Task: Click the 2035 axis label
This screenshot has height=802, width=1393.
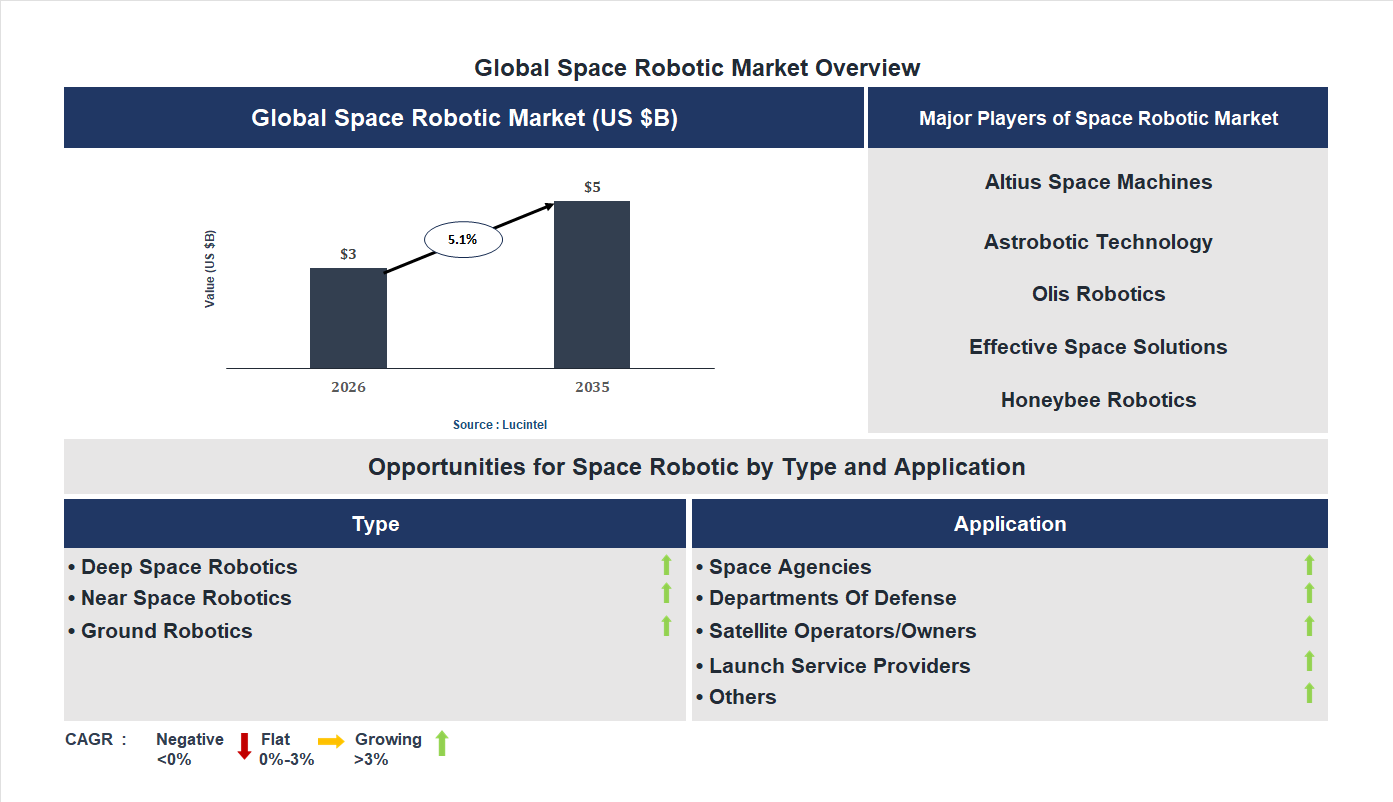Action: (x=592, y=387)
